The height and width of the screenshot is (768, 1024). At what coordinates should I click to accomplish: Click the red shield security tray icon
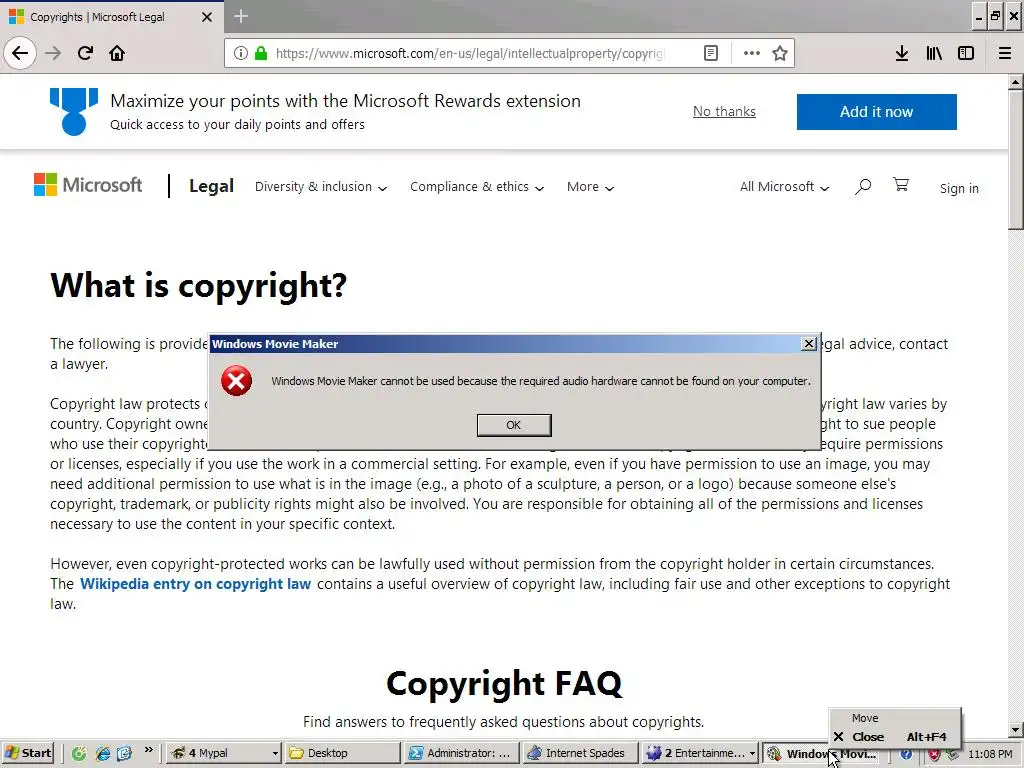point(935,754)
